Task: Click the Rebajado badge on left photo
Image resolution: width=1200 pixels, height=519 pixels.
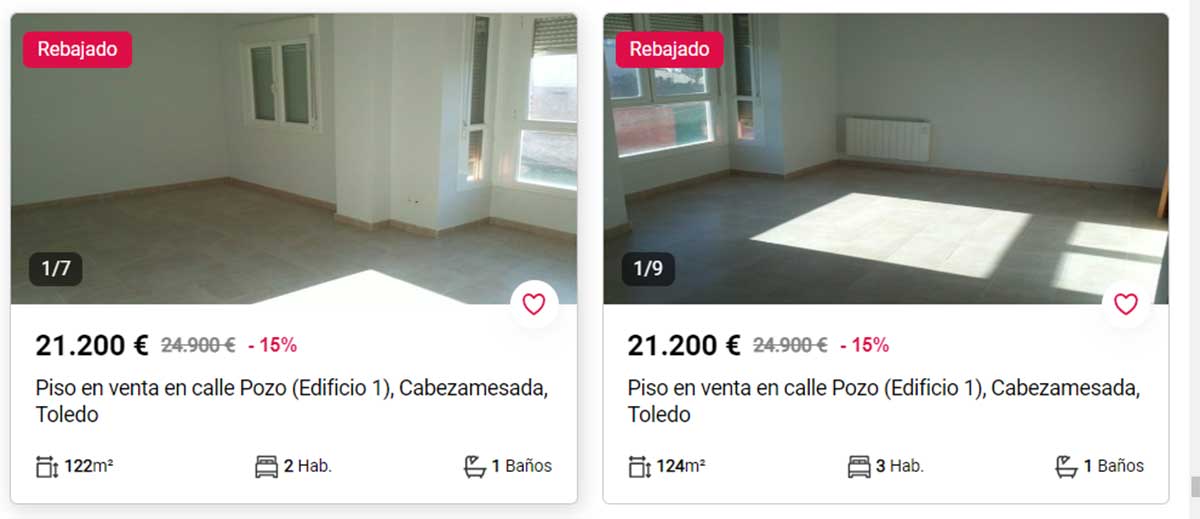Action: coord(78,49)
